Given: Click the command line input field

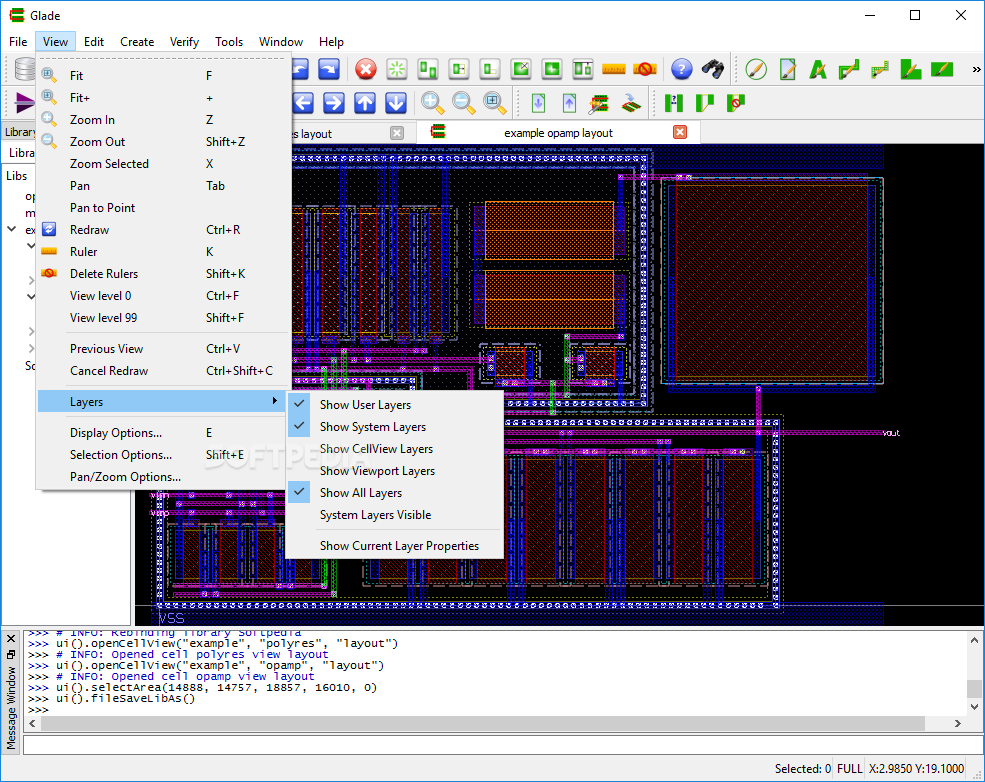Looking at the screenshot, I should pos(503,744).
